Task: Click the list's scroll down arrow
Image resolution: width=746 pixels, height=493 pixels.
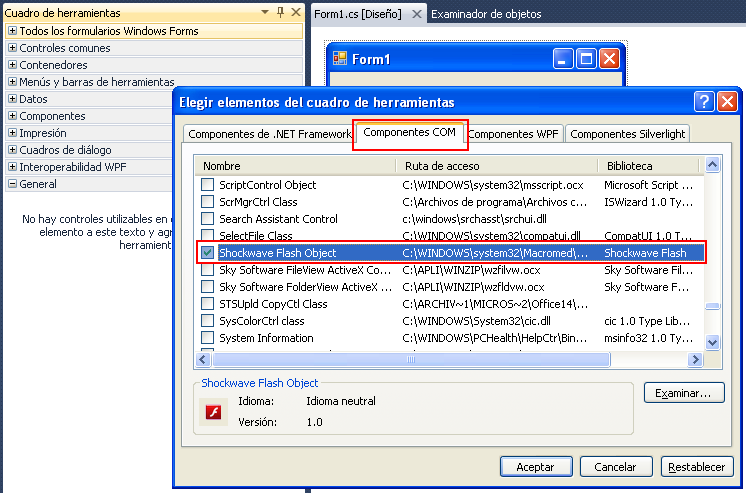Action: (712, 342)
